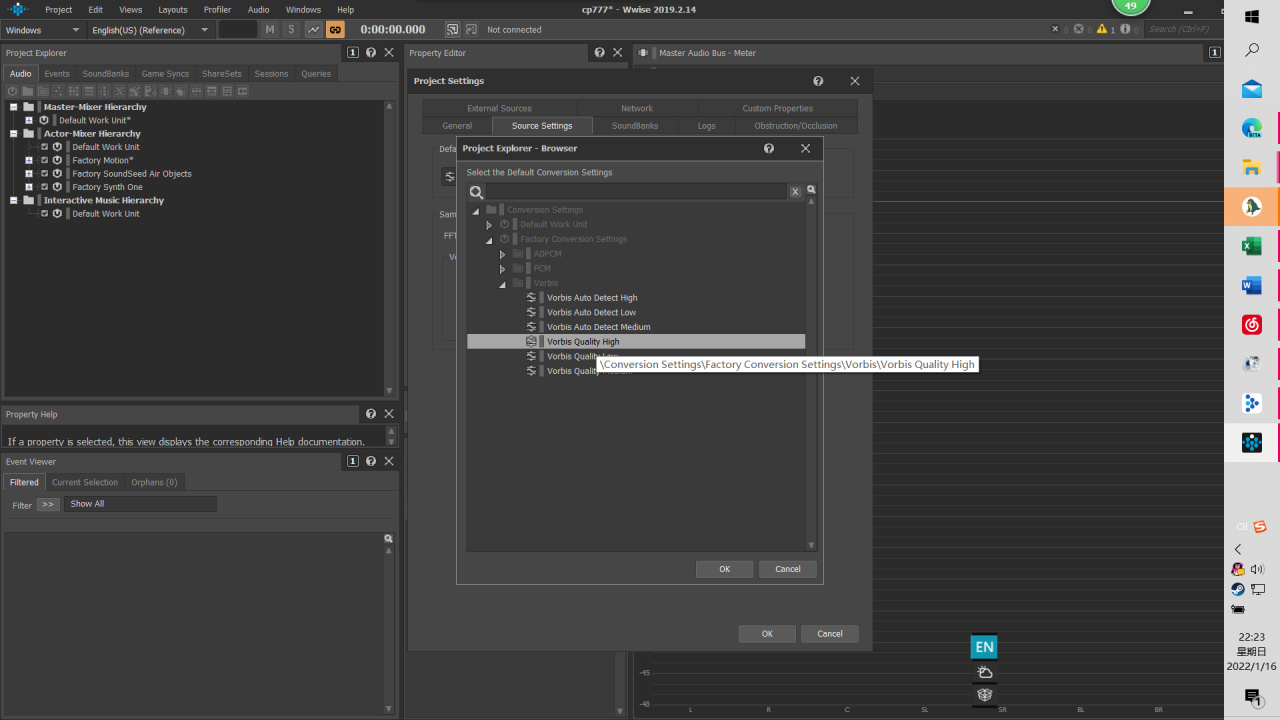Expand the Factory Motion work unit
1280x720 pixels.
pos(29,160)
